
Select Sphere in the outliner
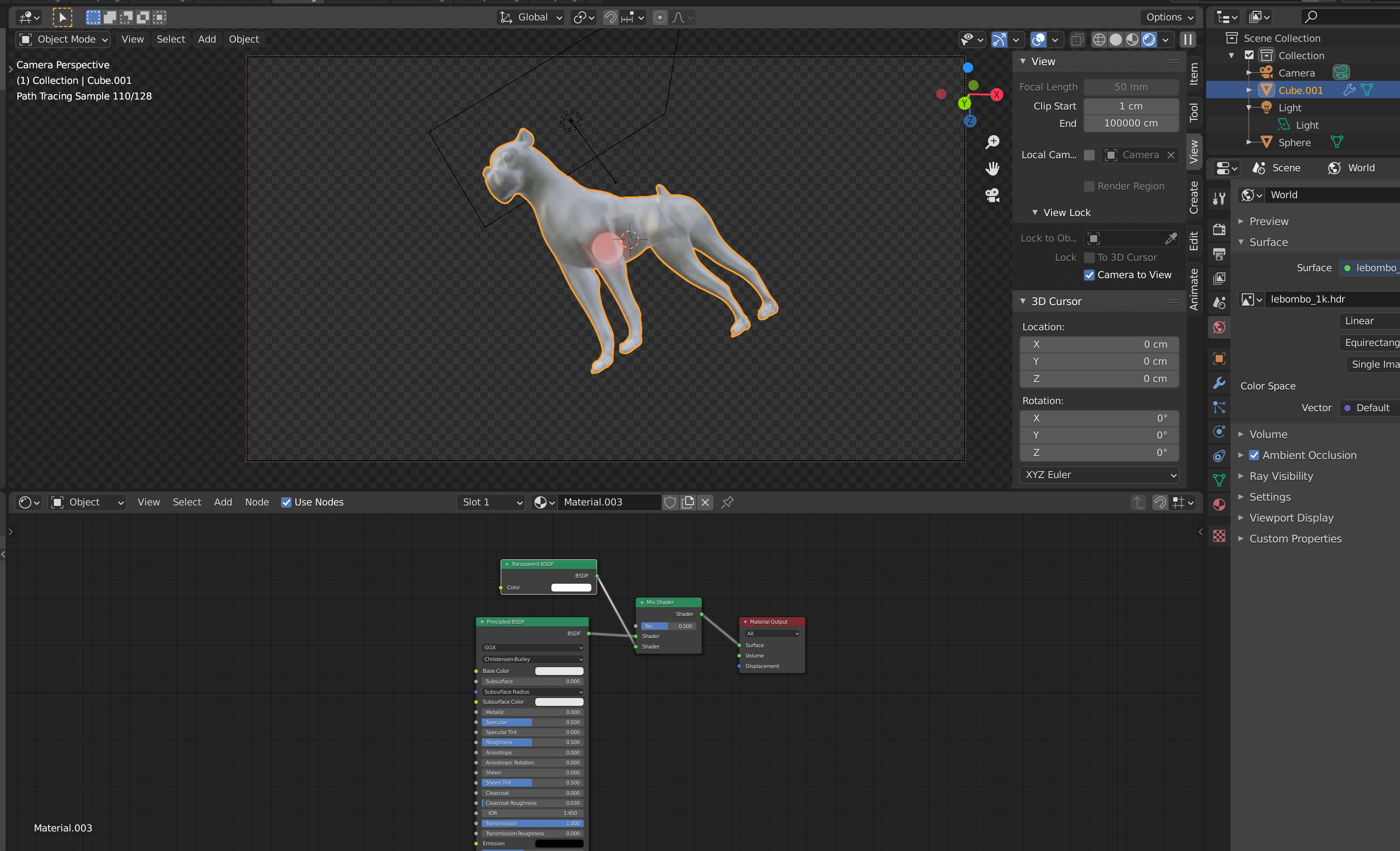[x=1294, y=143]
